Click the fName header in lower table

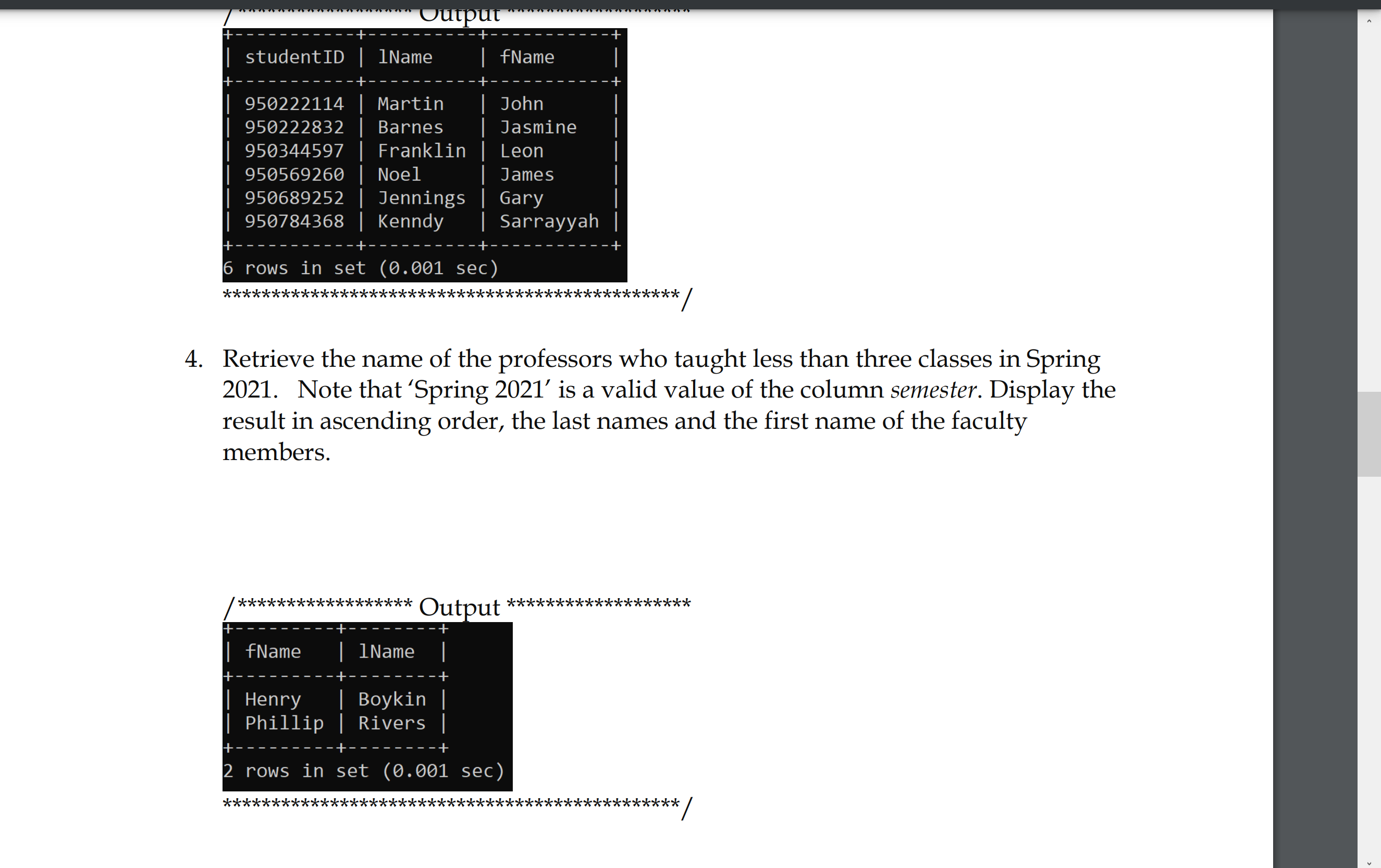pyautogui.click(x=273, y=652)
